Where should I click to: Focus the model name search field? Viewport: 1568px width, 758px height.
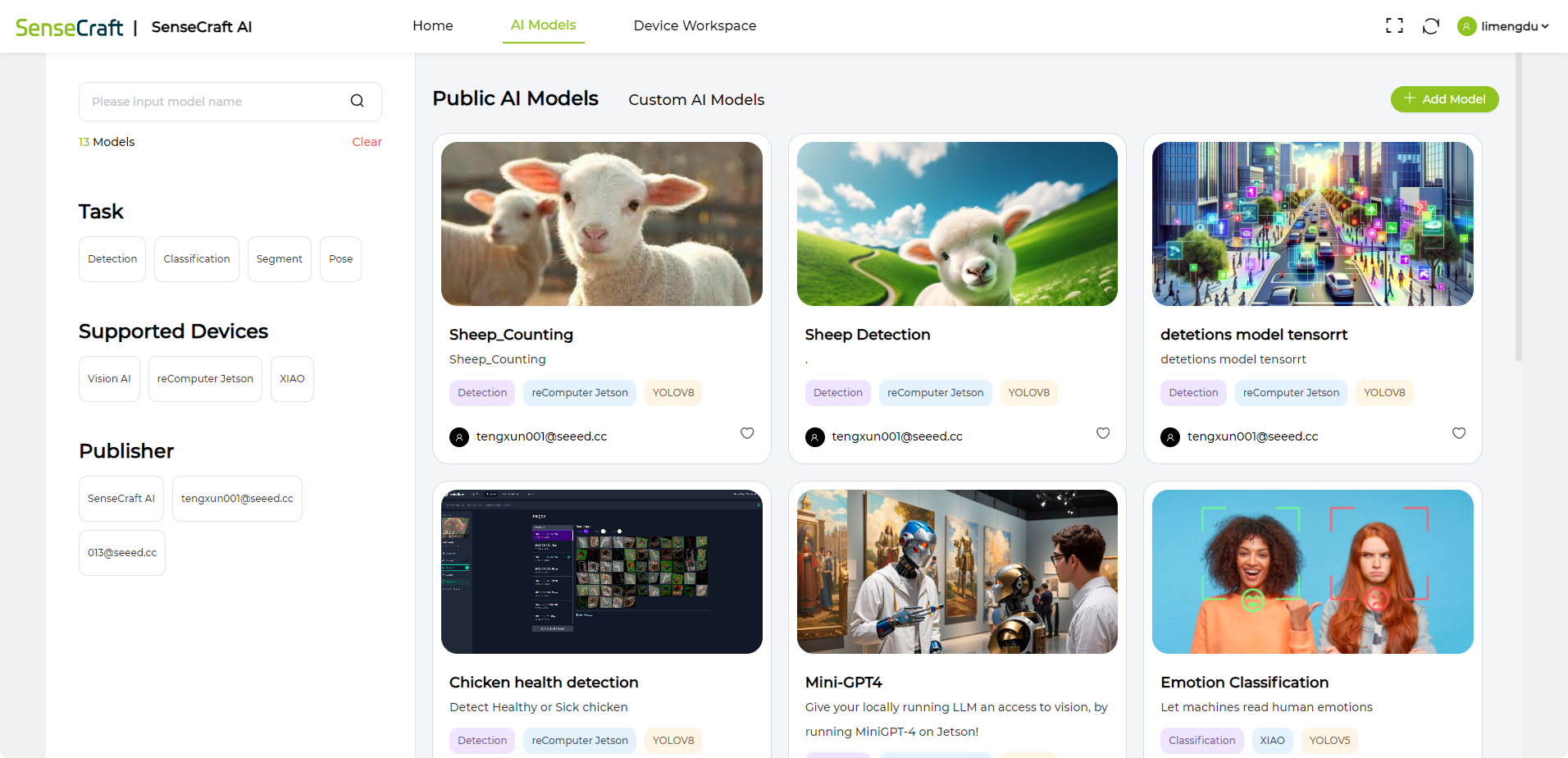click(x=230, y=102)
